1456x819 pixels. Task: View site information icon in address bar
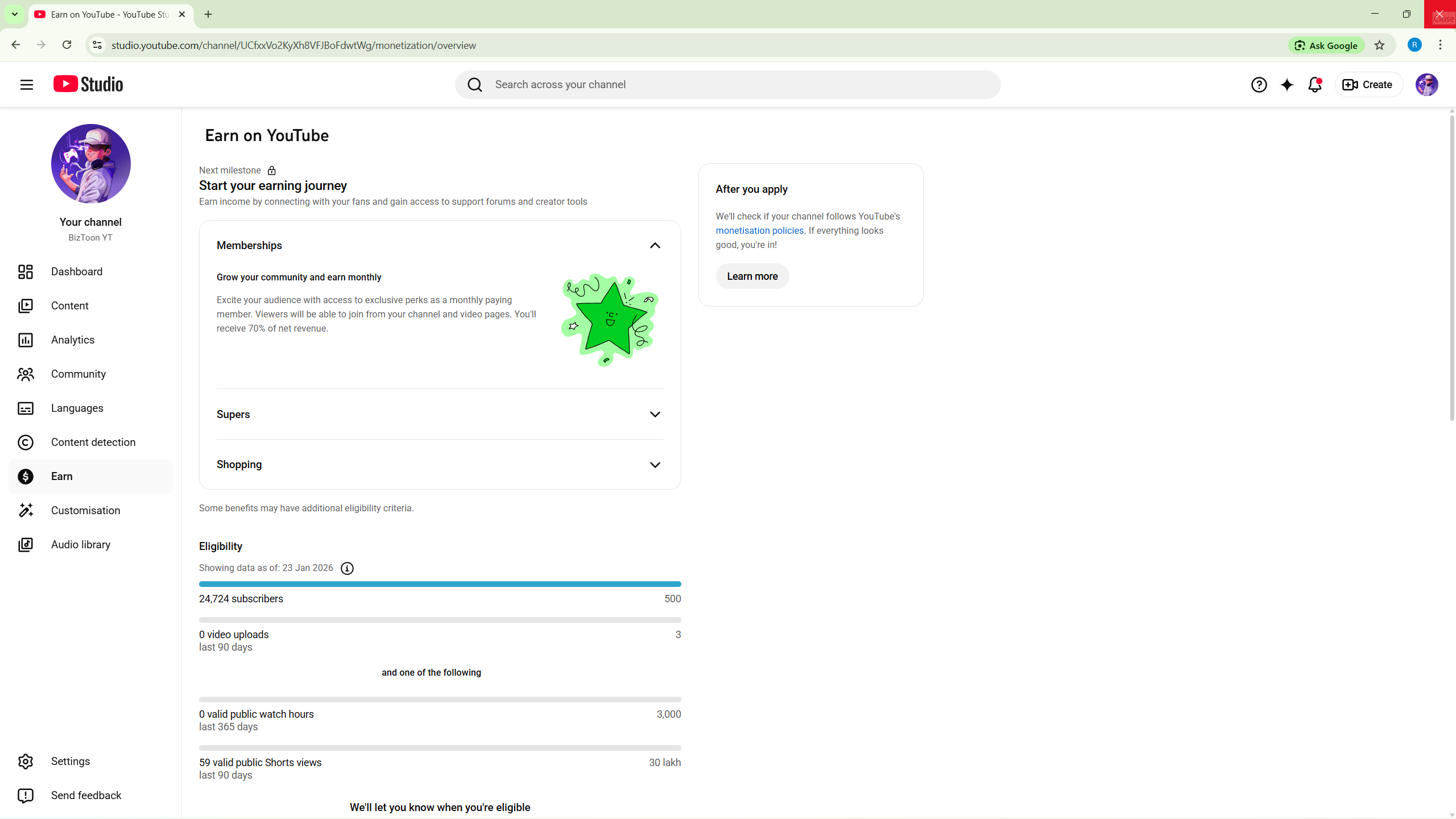pos(97,45)
